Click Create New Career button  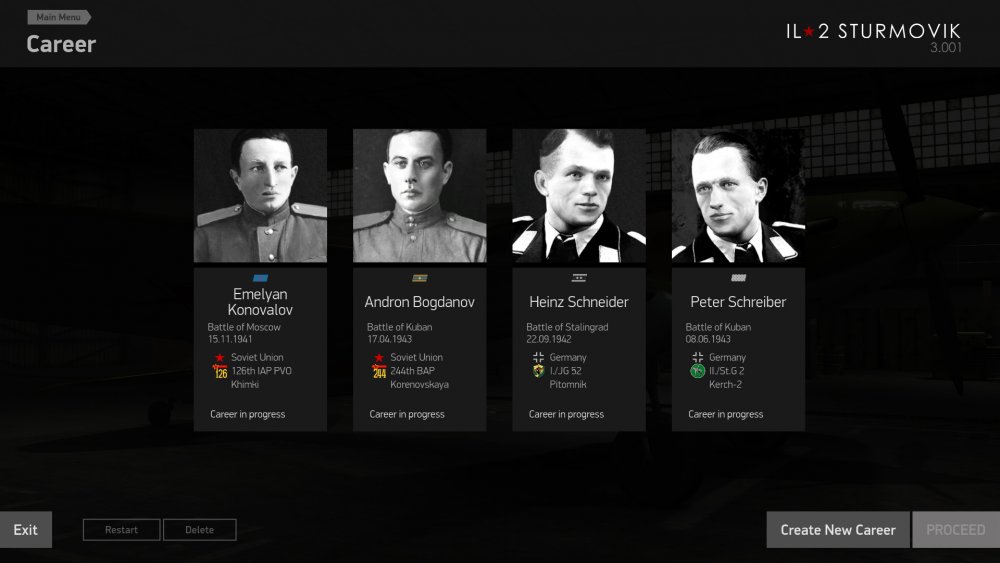pos(838,530)
